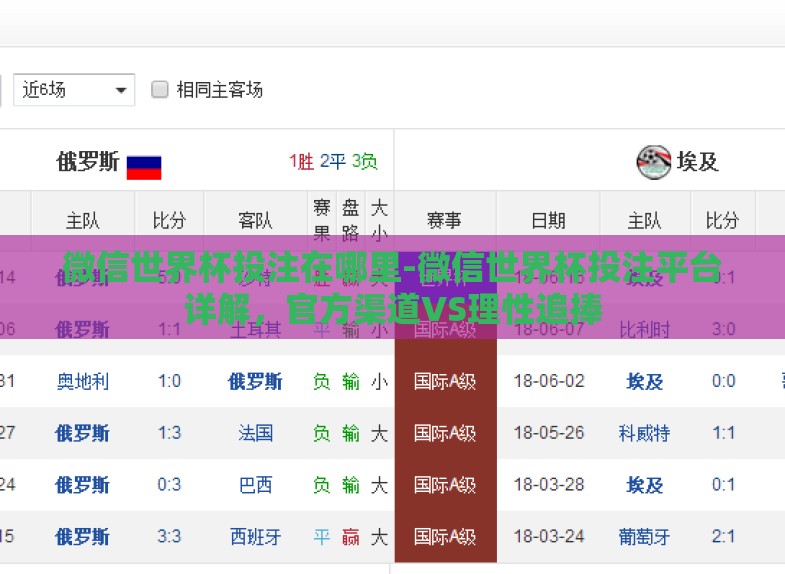
Task: Open the 近6场 match count dropdown
Action: 74,90
